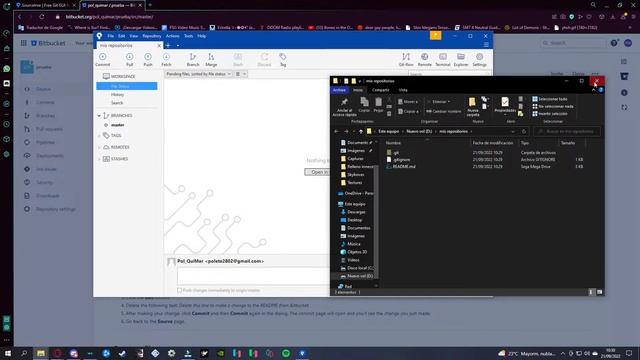Open dropdown arrow next to new tab plus
The image size is (640, 360).
tap(178, 46)
